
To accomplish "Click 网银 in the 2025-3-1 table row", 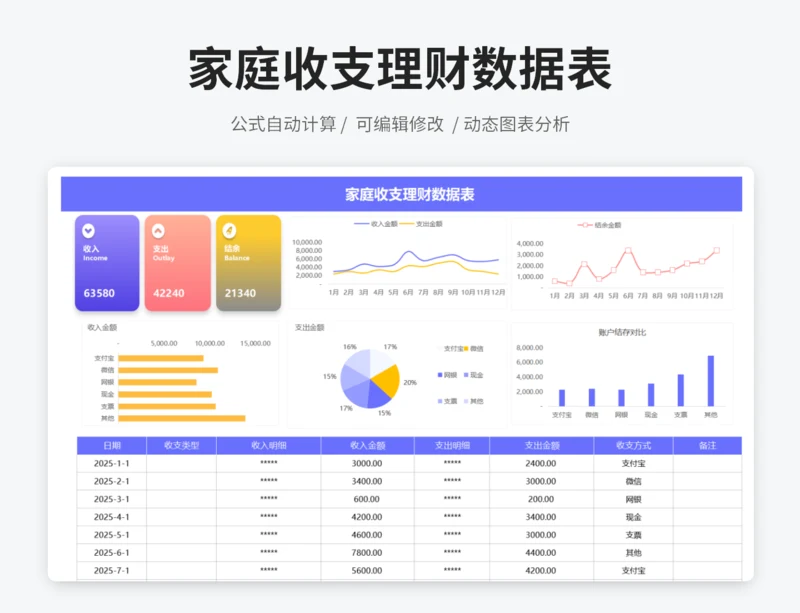I will point(633,499).
